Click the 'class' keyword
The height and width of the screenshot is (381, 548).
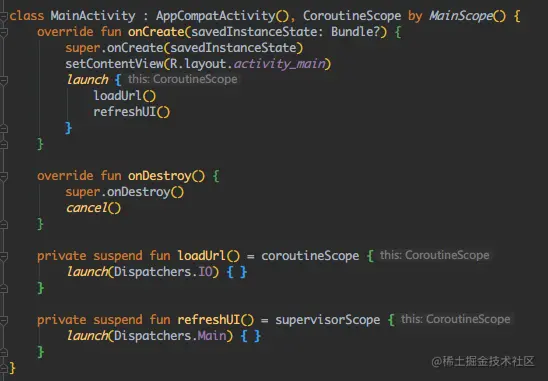[x=27, y=16]
